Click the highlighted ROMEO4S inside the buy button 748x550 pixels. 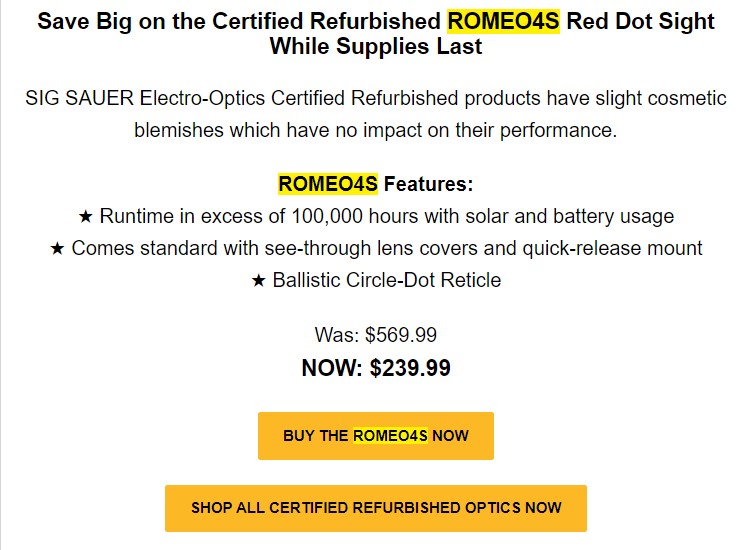click(x=390, y=436)
